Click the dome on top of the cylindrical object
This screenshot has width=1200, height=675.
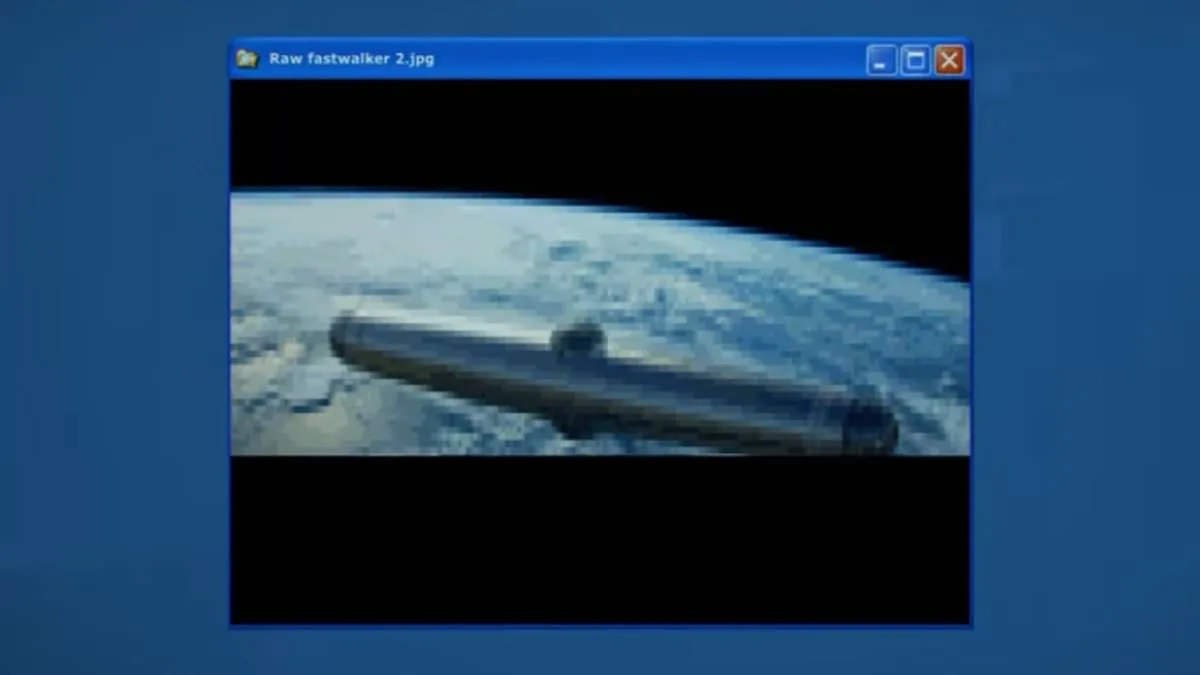click(x=578, y=339)
